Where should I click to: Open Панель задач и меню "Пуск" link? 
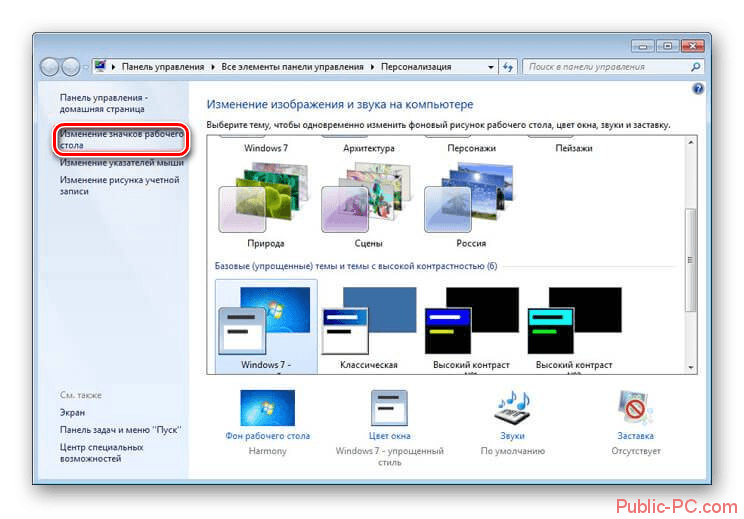click(x=121, y=430)
